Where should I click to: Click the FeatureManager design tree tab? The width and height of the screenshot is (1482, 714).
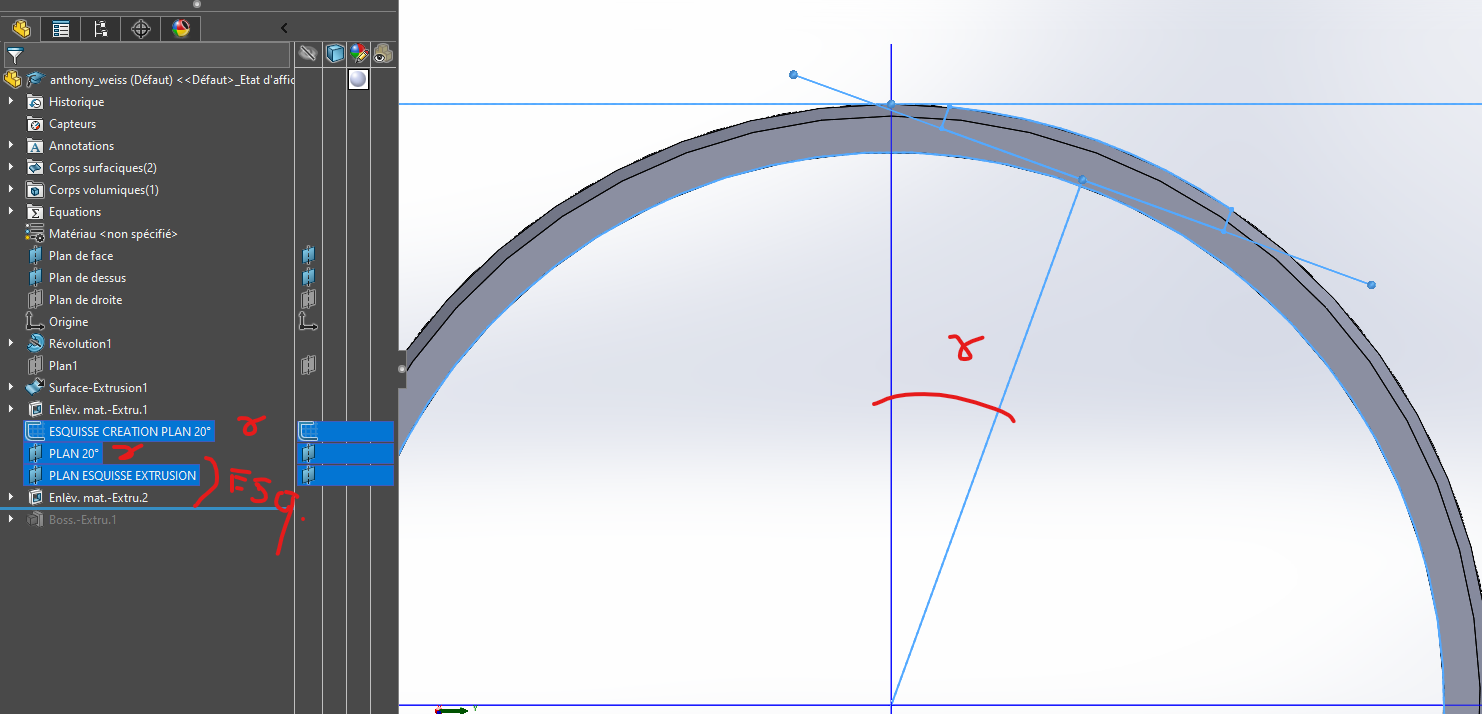click(21, 29)
